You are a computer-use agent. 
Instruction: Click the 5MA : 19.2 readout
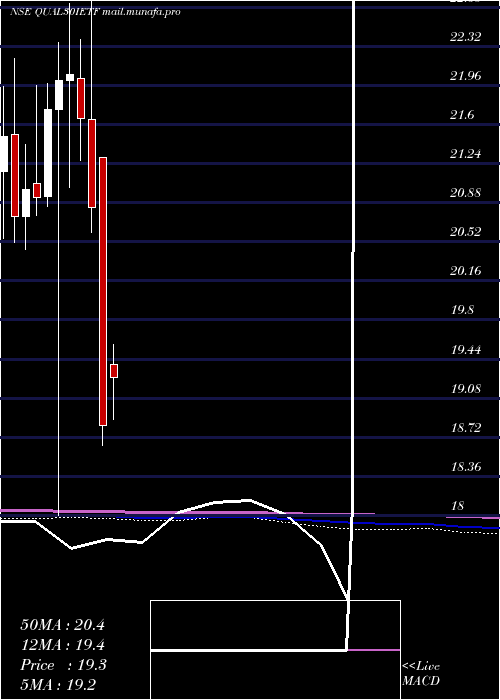click(x=58, y=684)
